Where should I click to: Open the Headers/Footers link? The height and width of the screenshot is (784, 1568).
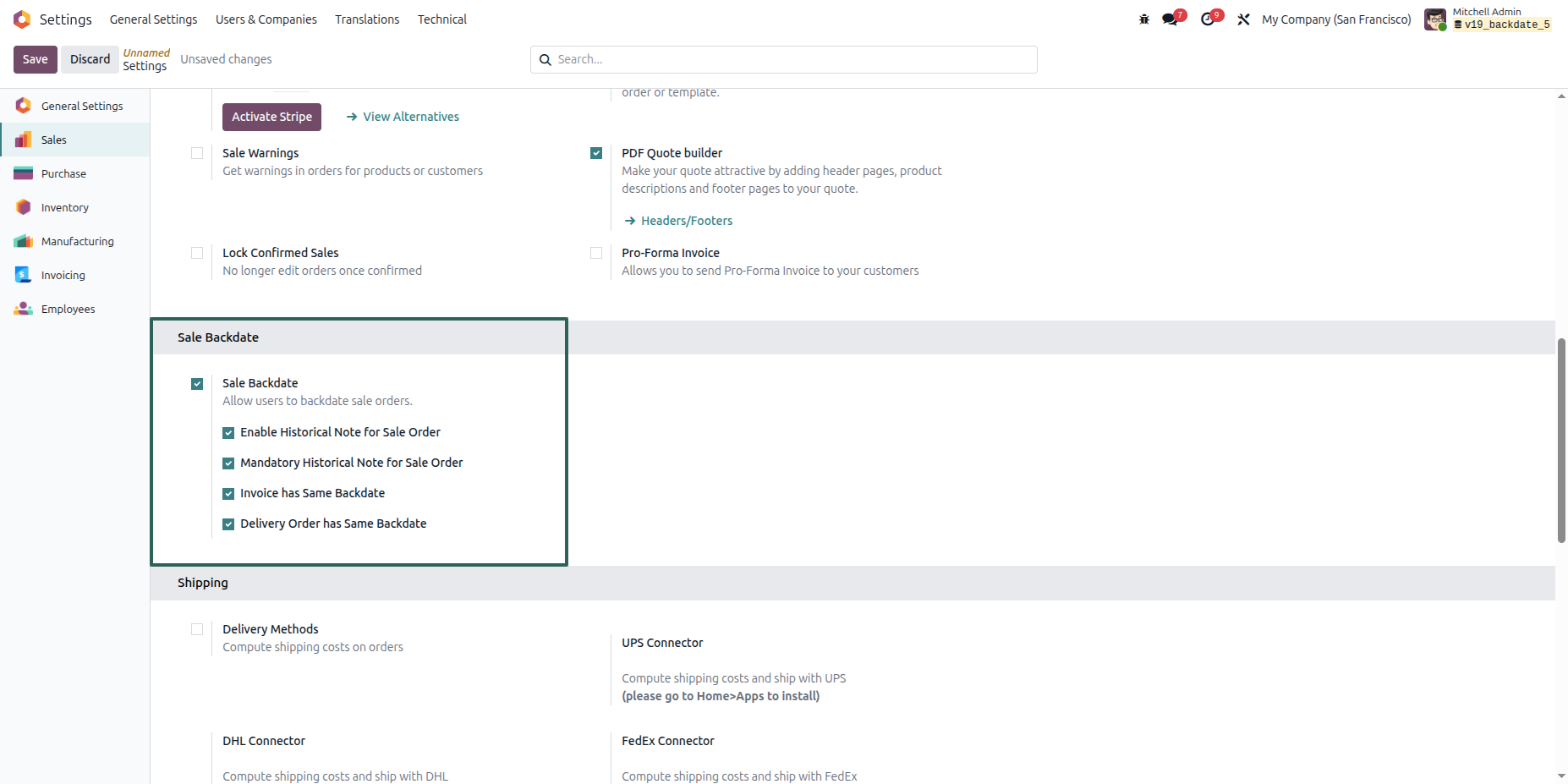[x=678, y=221]
